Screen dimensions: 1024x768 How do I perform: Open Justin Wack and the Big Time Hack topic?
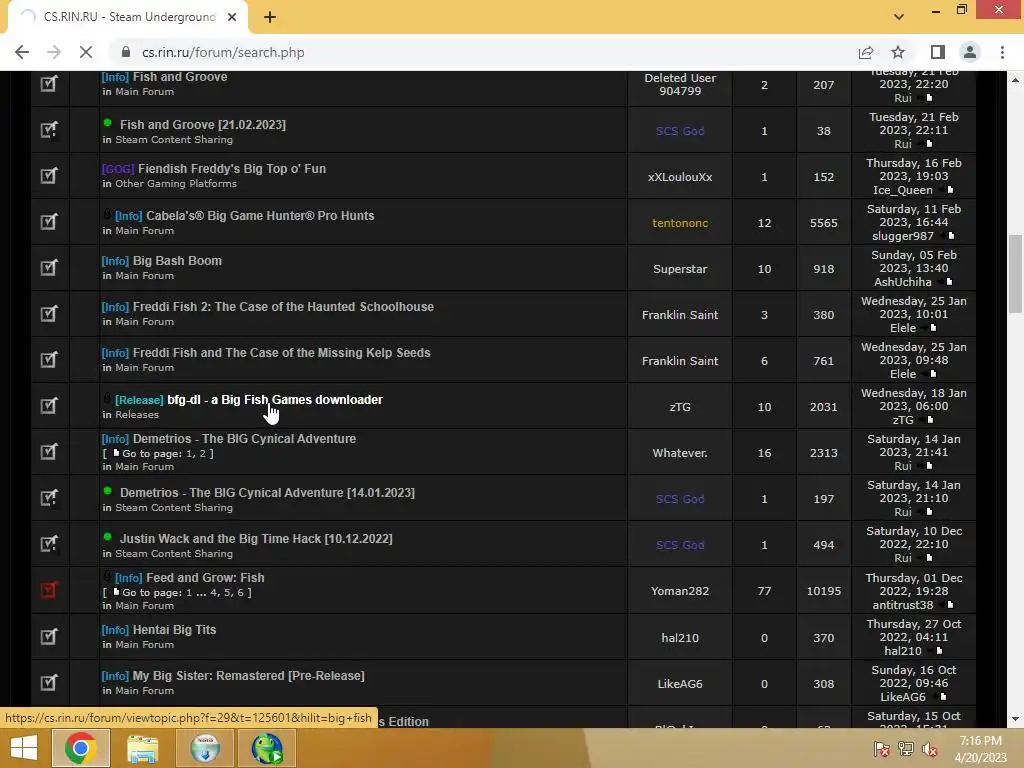coord(256,539)
